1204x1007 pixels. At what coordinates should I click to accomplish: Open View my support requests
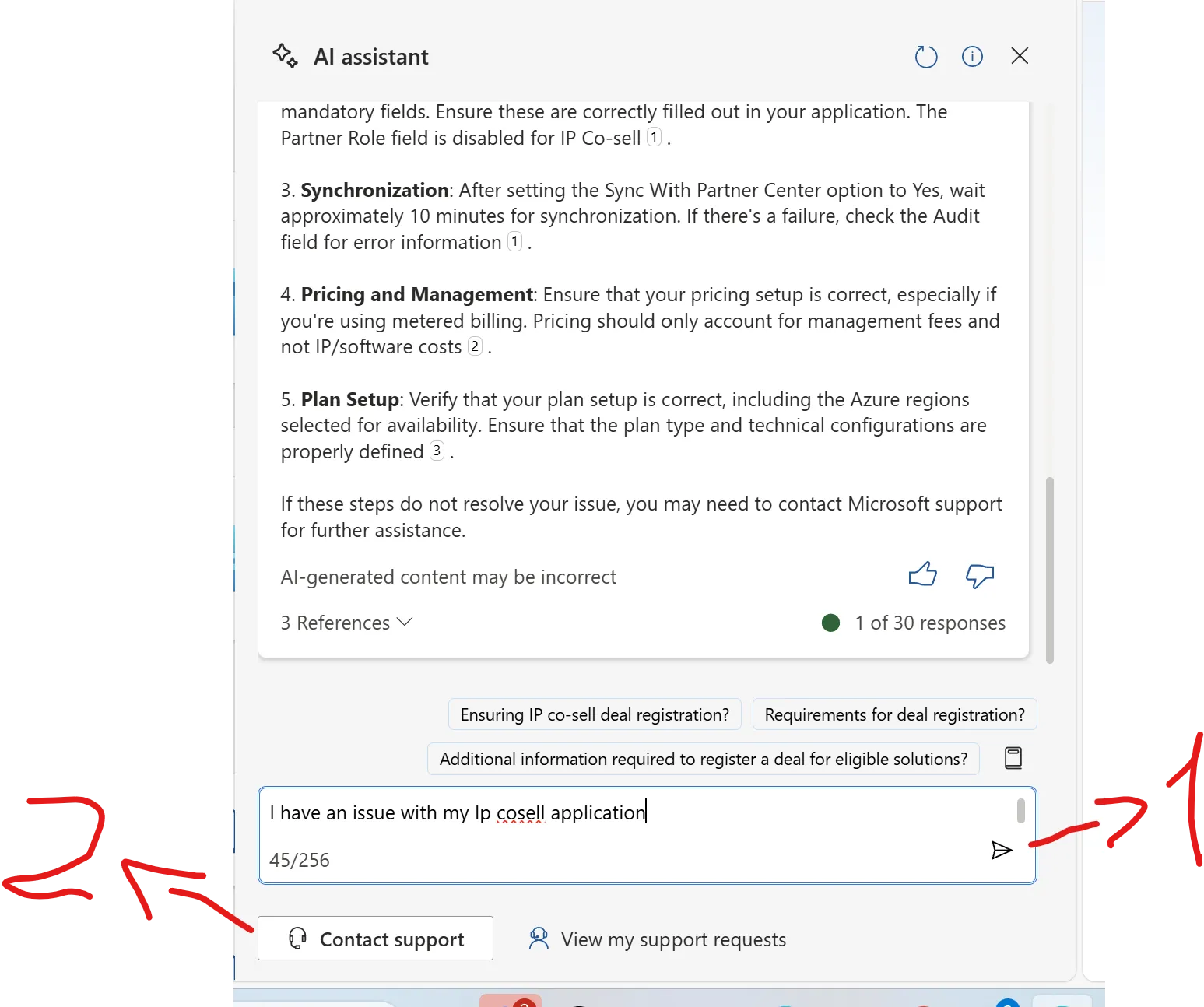coord(658,939)
